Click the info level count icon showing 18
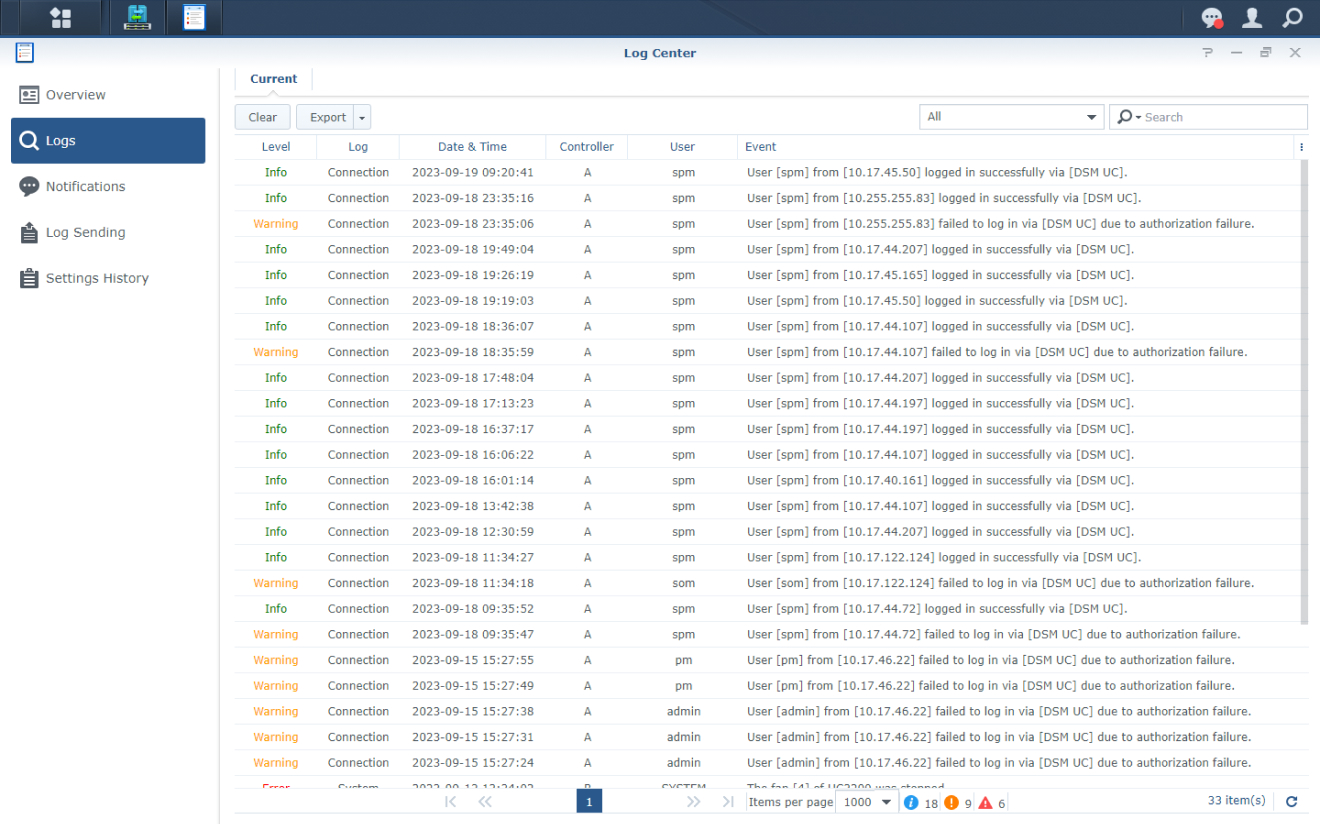 click(x=911, y=802)
